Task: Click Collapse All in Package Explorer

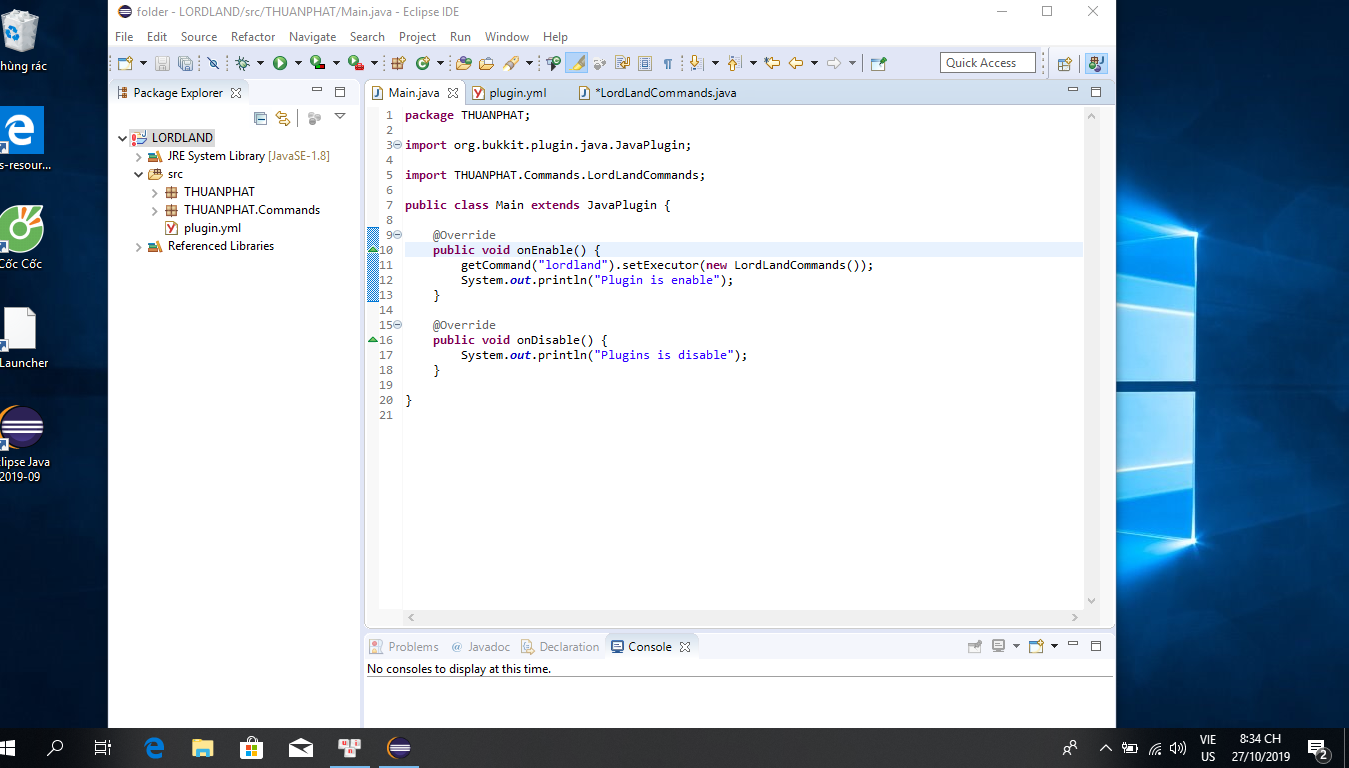Action: pos(260,118)
